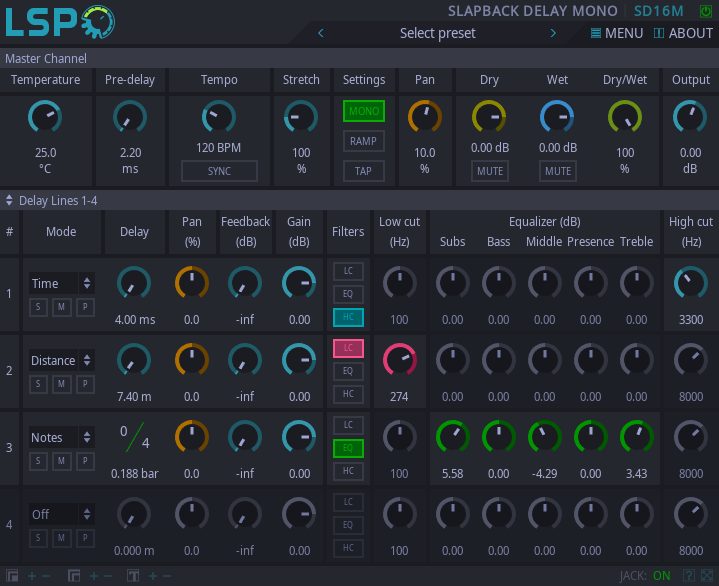Click the help question mark icon
Viewport: 719px width, 586px height.
(x=688, y=576)
